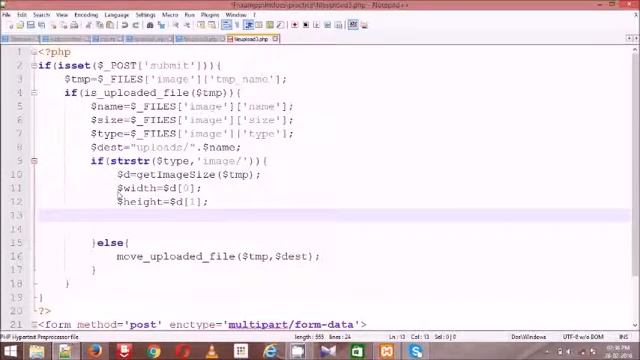
Task: Click Run a Macro Multiple Times icon
Action: click(x=327, y=25)
